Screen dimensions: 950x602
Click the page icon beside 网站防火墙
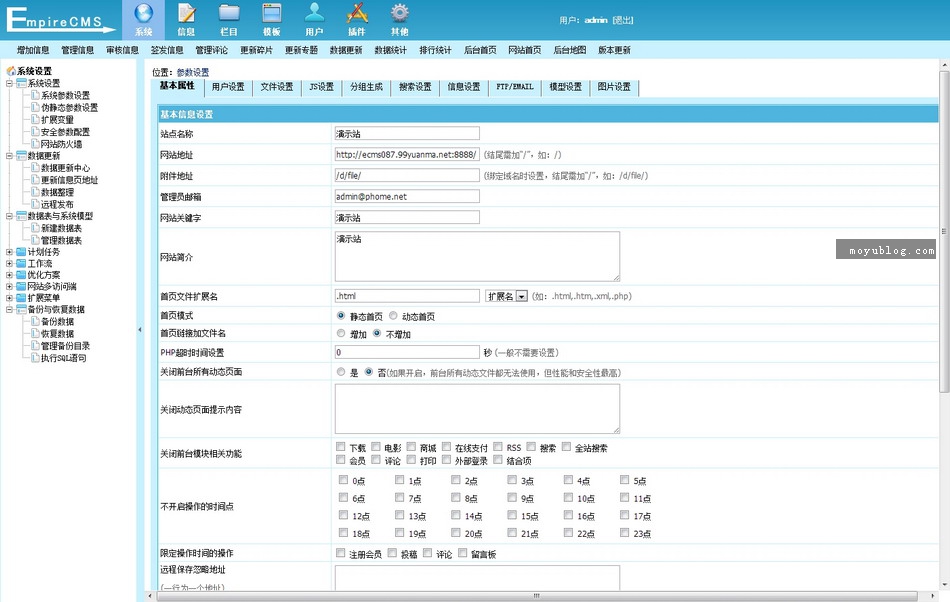tap(35, 144)
